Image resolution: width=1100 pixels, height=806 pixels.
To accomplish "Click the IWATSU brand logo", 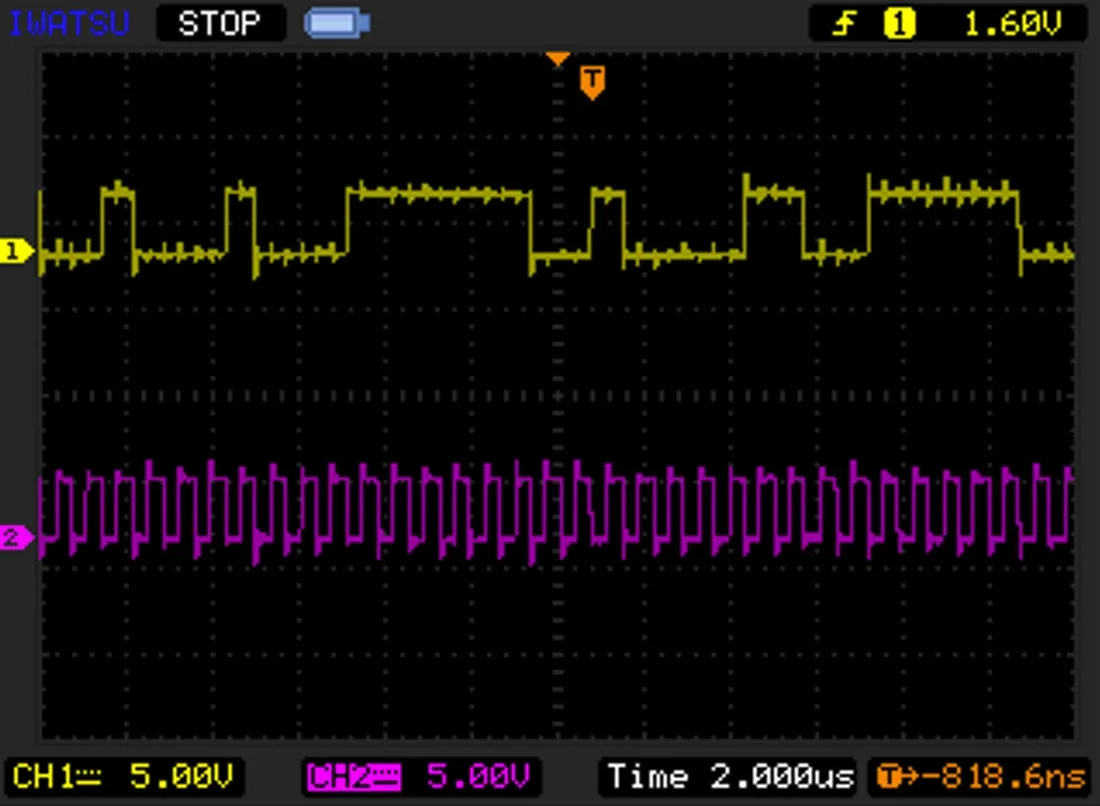I will 69,23.
